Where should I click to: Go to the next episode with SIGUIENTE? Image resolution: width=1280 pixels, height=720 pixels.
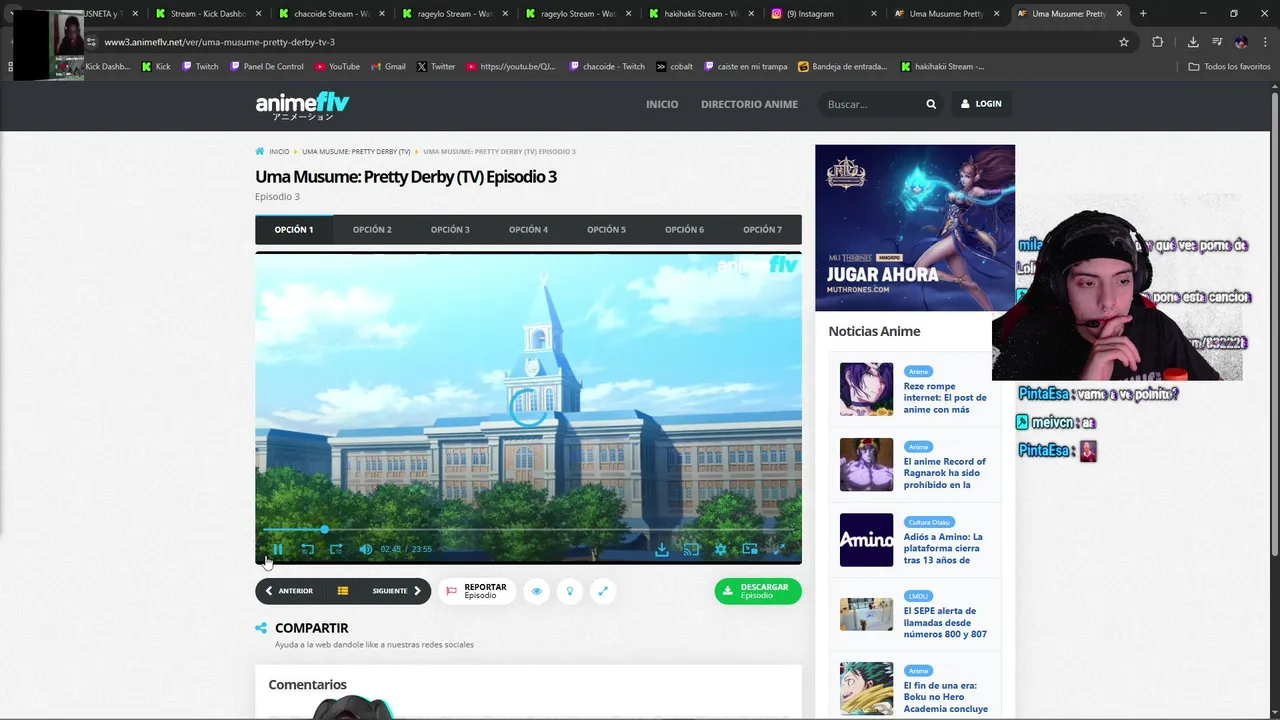coord(396,591)
